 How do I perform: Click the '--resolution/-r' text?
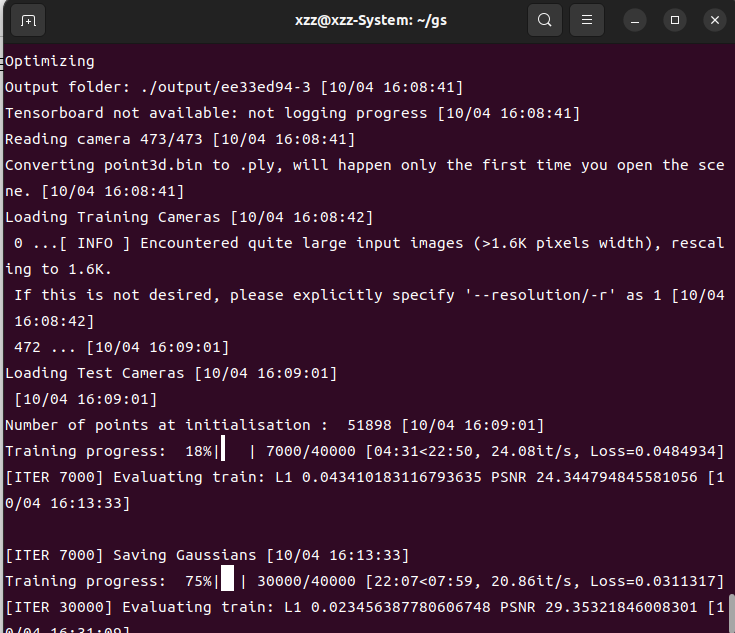(540, 295)
